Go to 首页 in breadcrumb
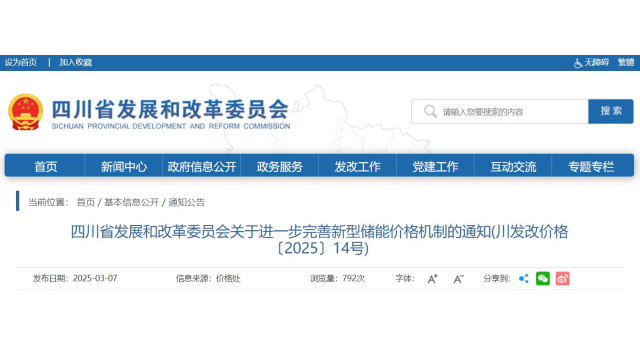 pos(85,202)
